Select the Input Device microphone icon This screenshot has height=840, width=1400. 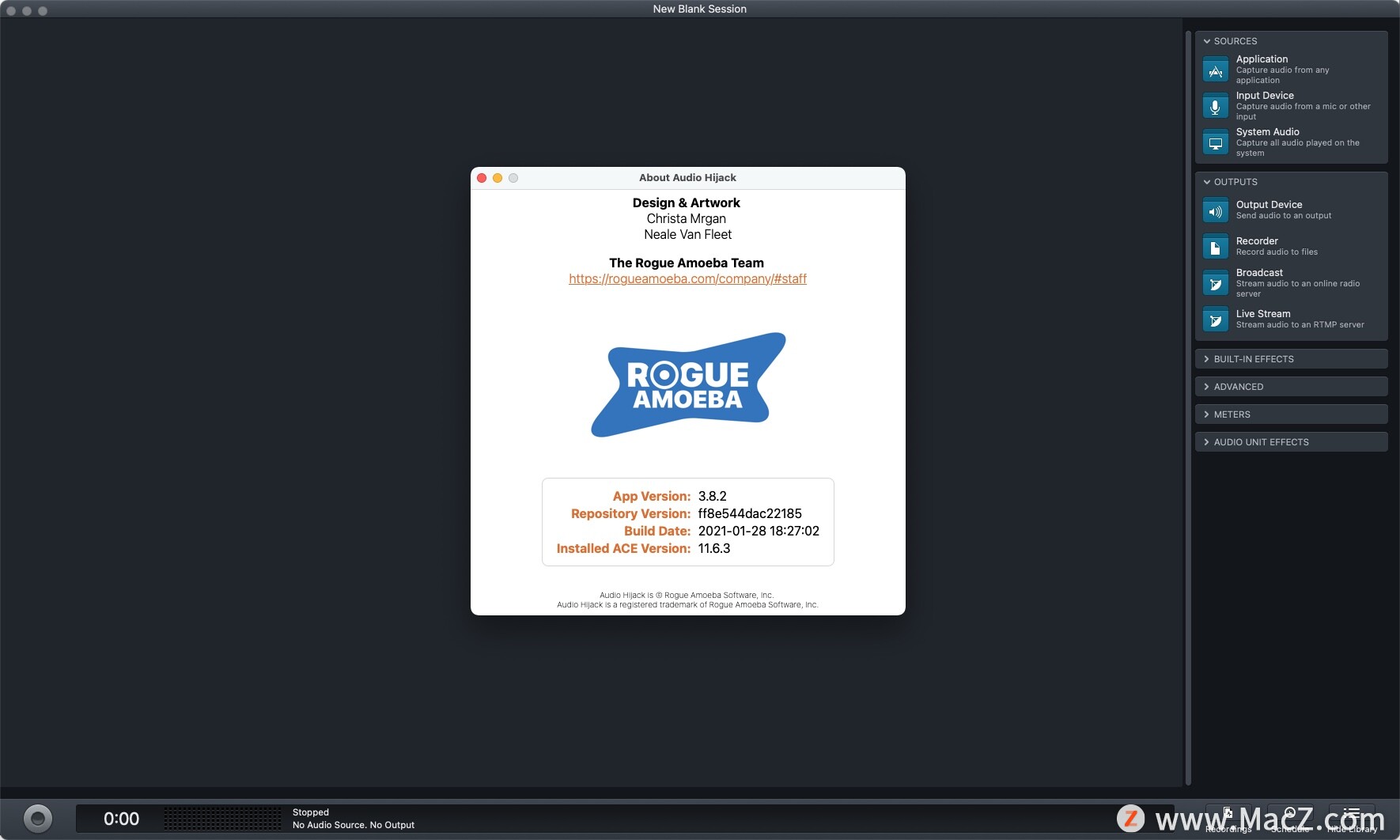point(1215,106)
